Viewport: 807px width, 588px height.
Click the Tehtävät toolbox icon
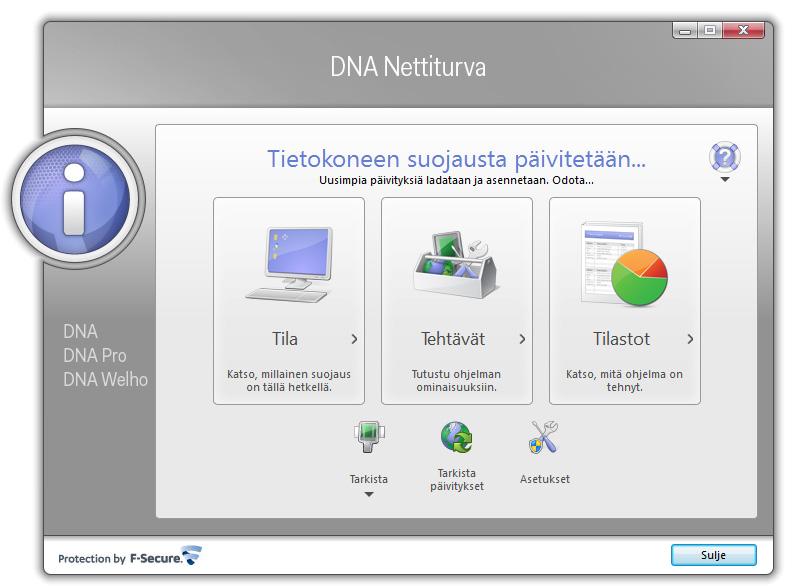[455, 264]
